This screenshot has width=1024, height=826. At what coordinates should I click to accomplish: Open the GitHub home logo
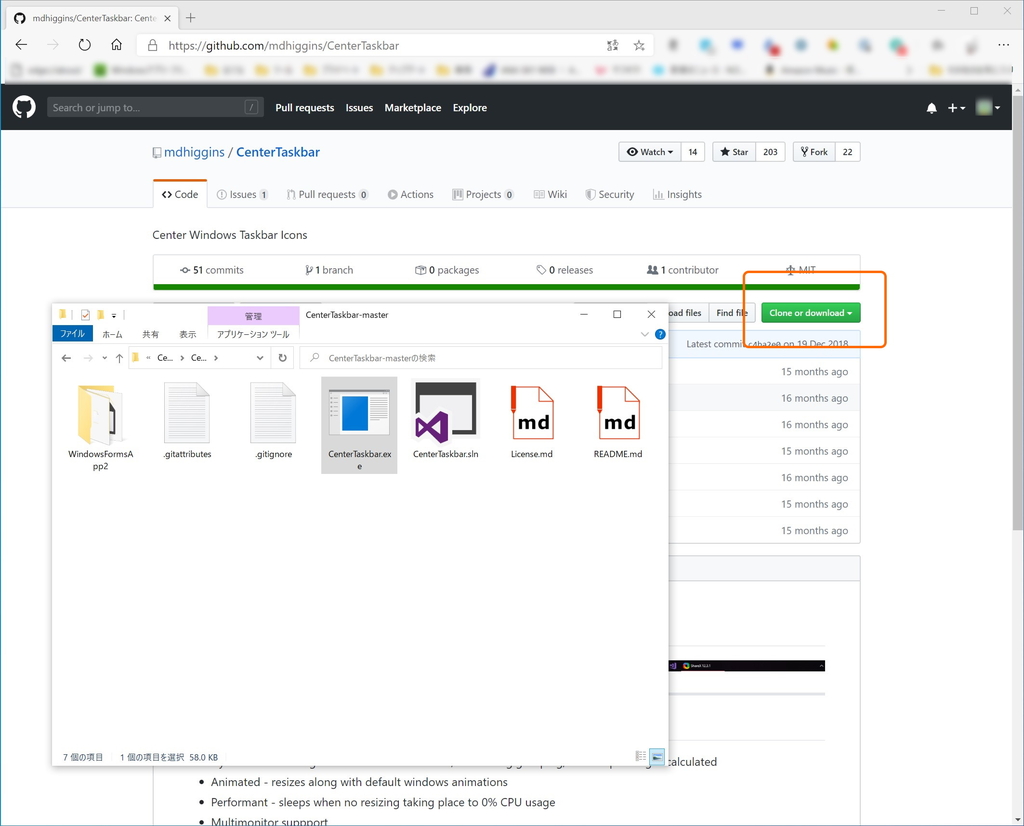pos(24,107)
